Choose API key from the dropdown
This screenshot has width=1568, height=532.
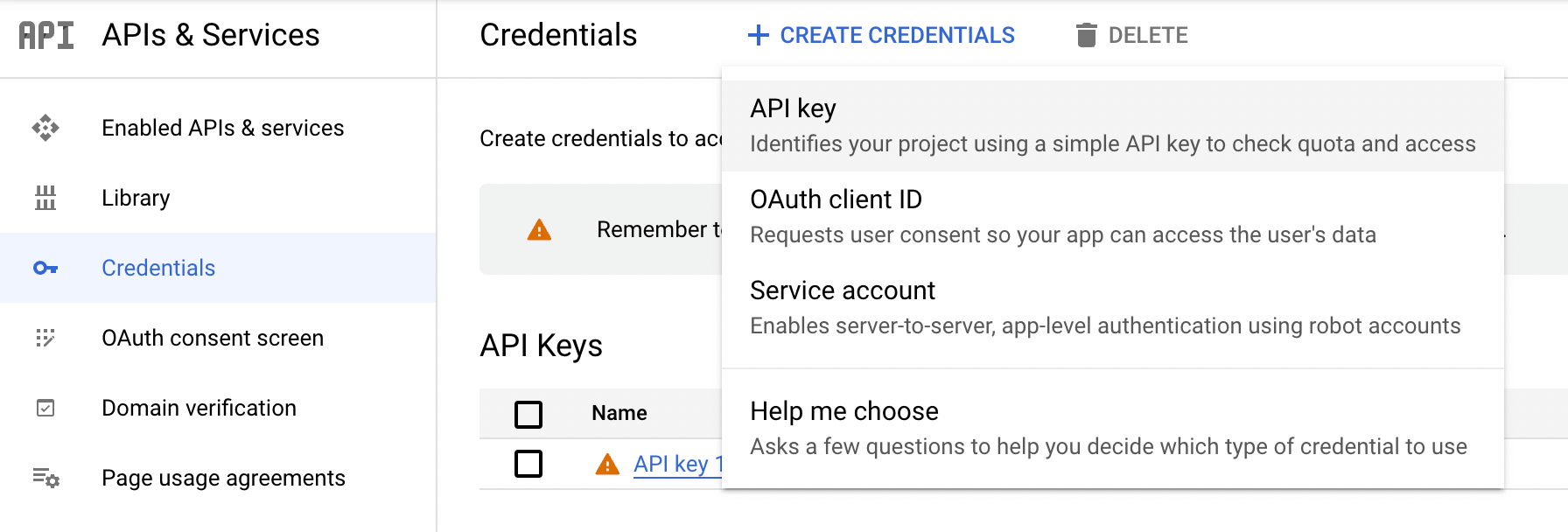point(1113,126)
